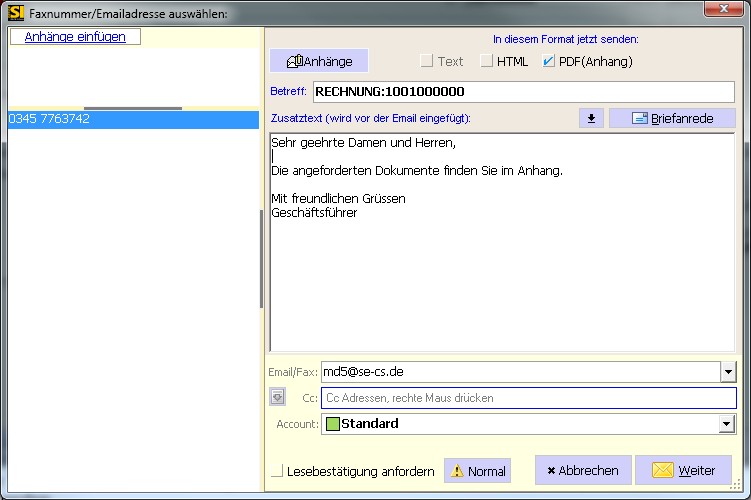Uncheck the PDF(Anhang) checkbox
The image size is (751, 500).
coord(548,61)
